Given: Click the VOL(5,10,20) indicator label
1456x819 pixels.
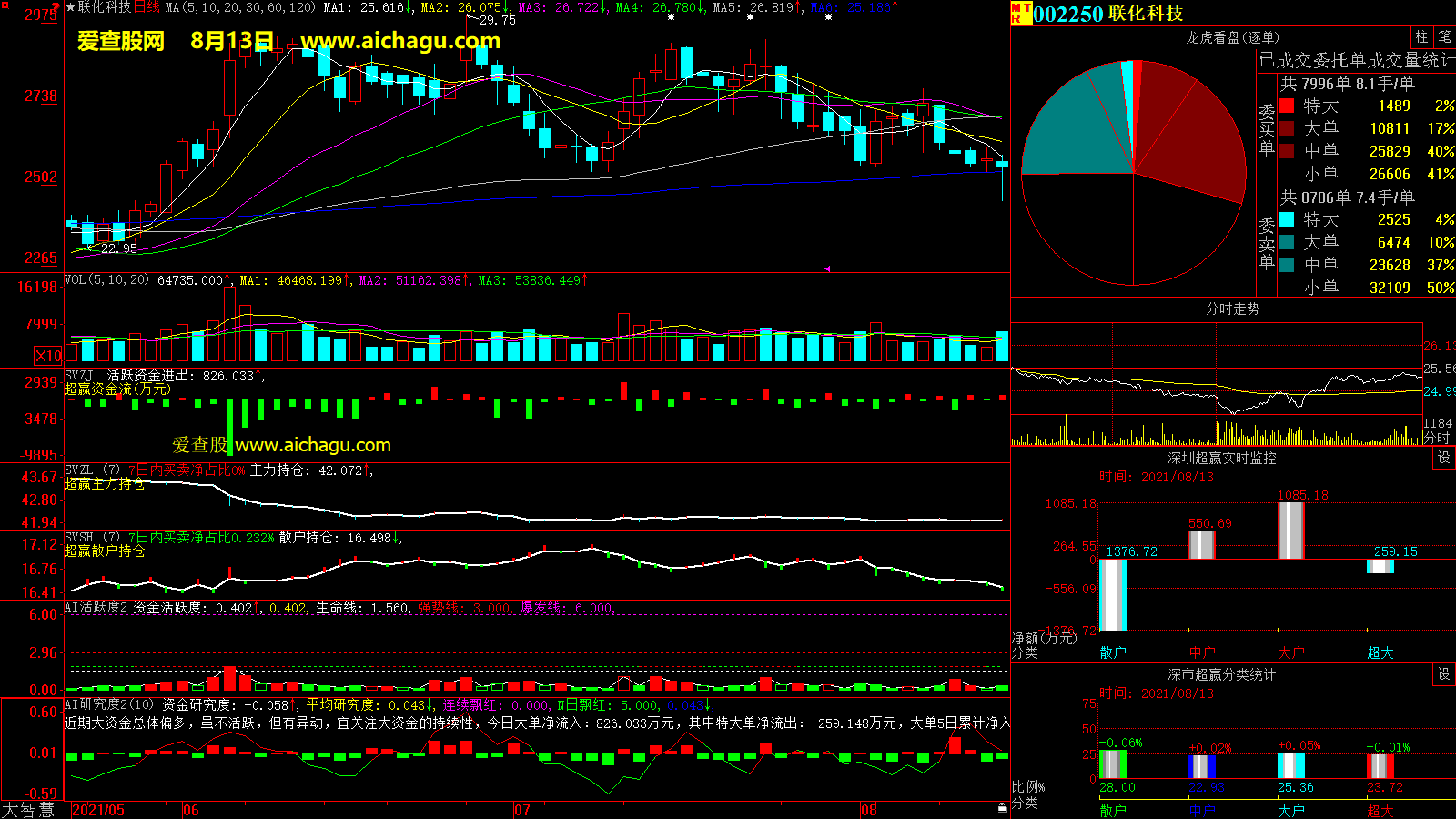Looking at the screenshot, I should pos(106,280).
